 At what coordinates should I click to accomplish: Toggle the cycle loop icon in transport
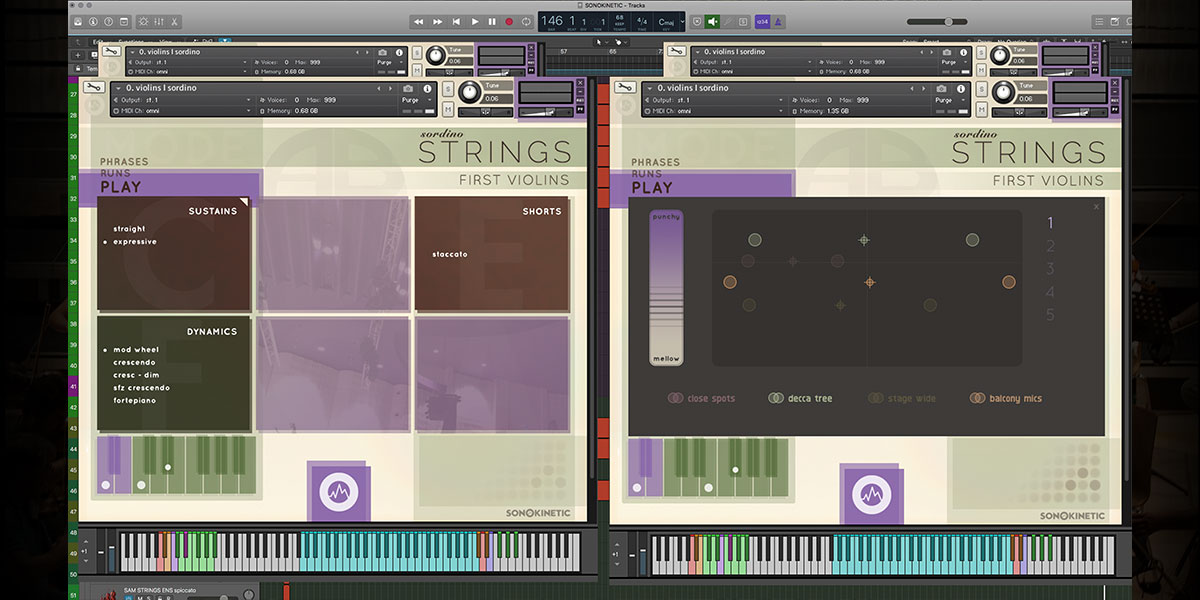tap(526, 21)
